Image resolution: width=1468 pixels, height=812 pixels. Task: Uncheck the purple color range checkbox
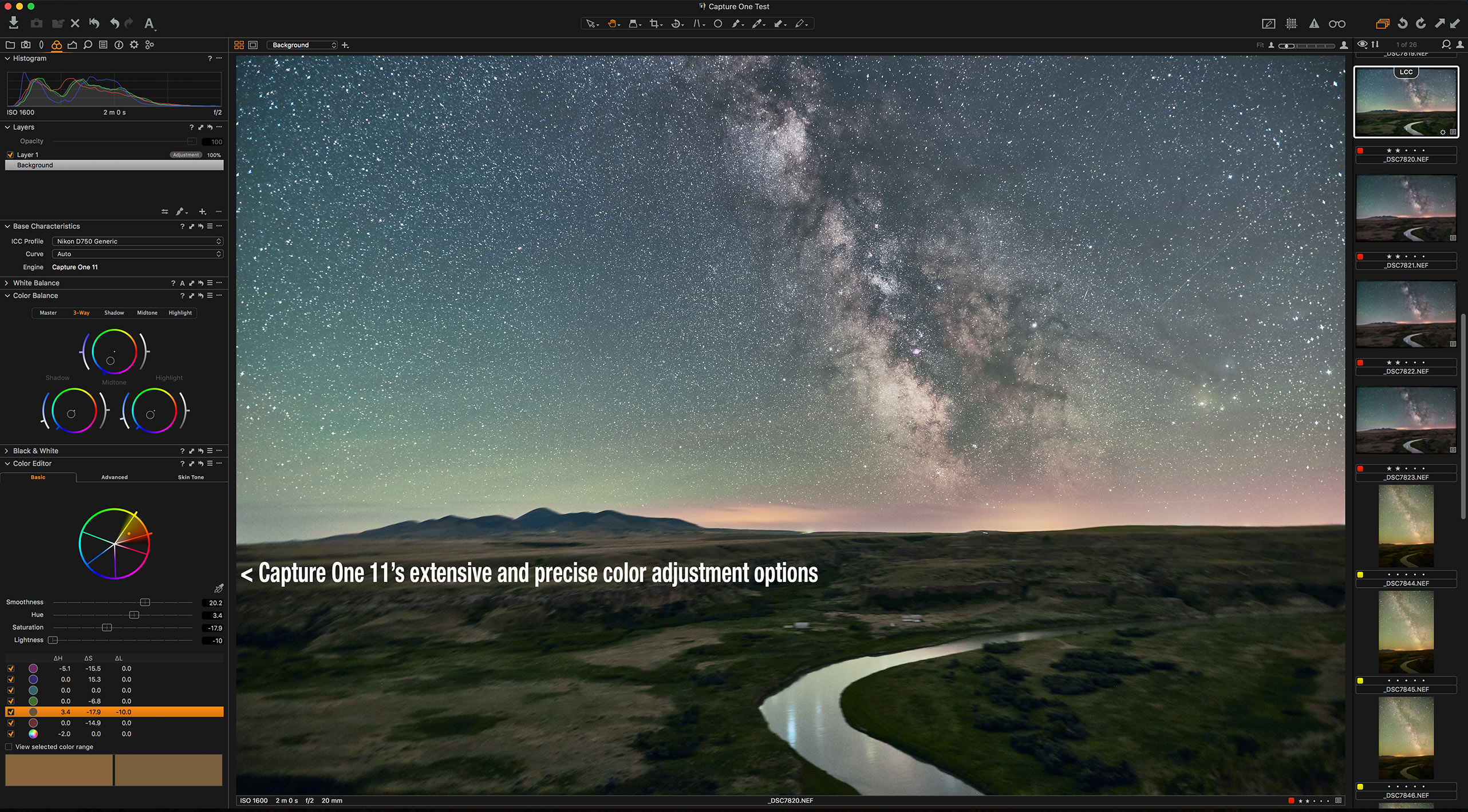point(11,668)
